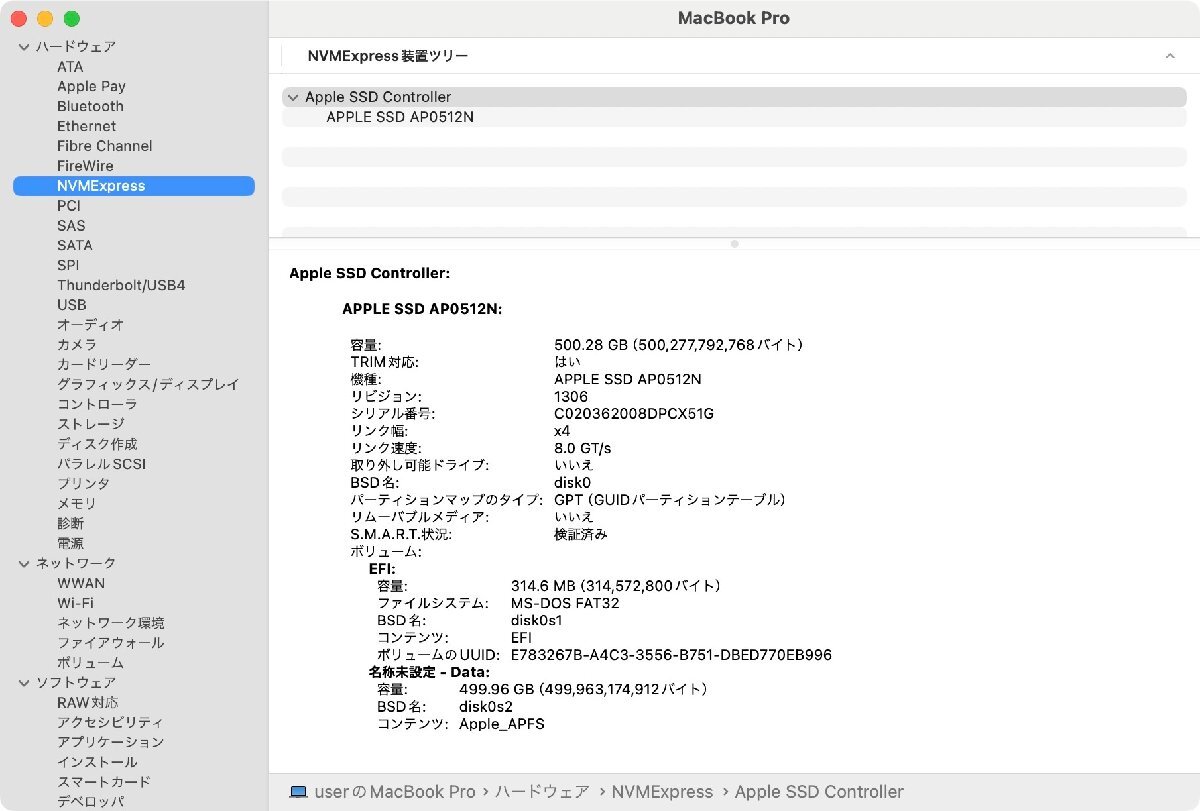Click the yellow minimize window button
The width and height of the screenshot is (1200, 811).
click(45, 19)
